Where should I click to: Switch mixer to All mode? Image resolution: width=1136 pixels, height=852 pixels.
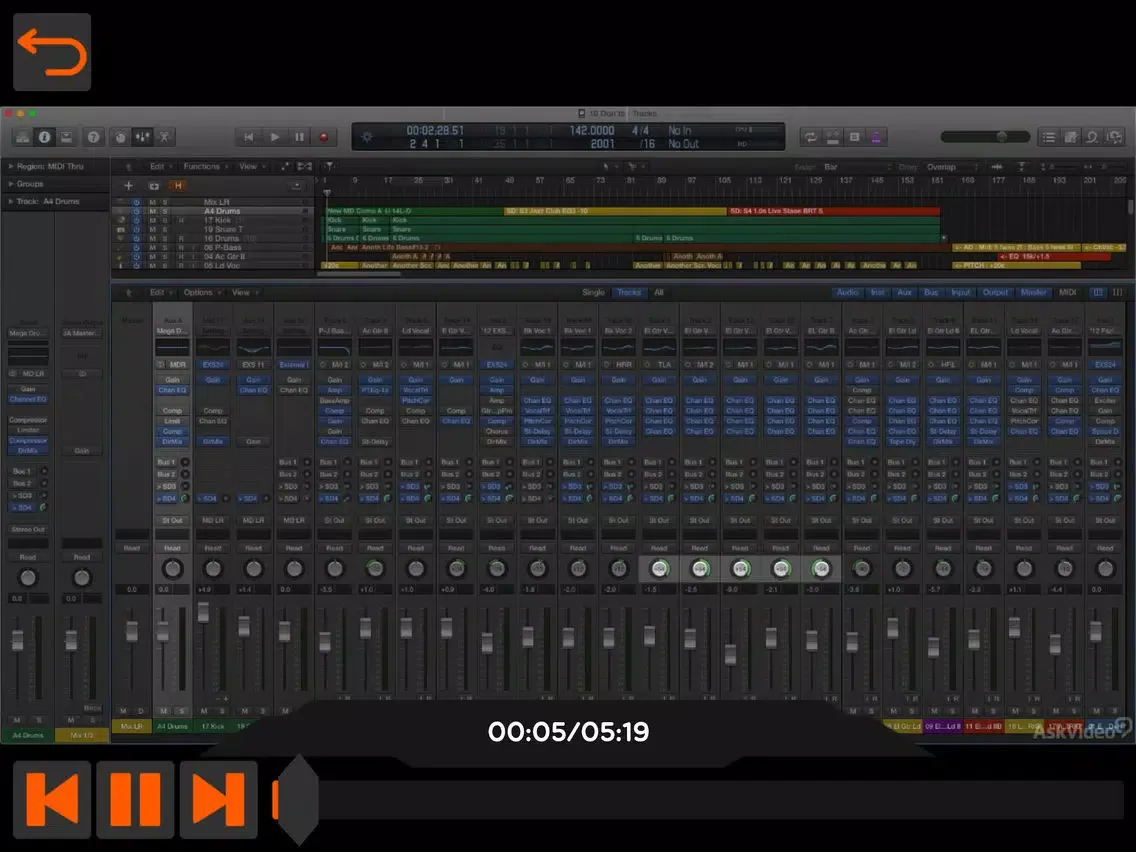tap(659, 293)
